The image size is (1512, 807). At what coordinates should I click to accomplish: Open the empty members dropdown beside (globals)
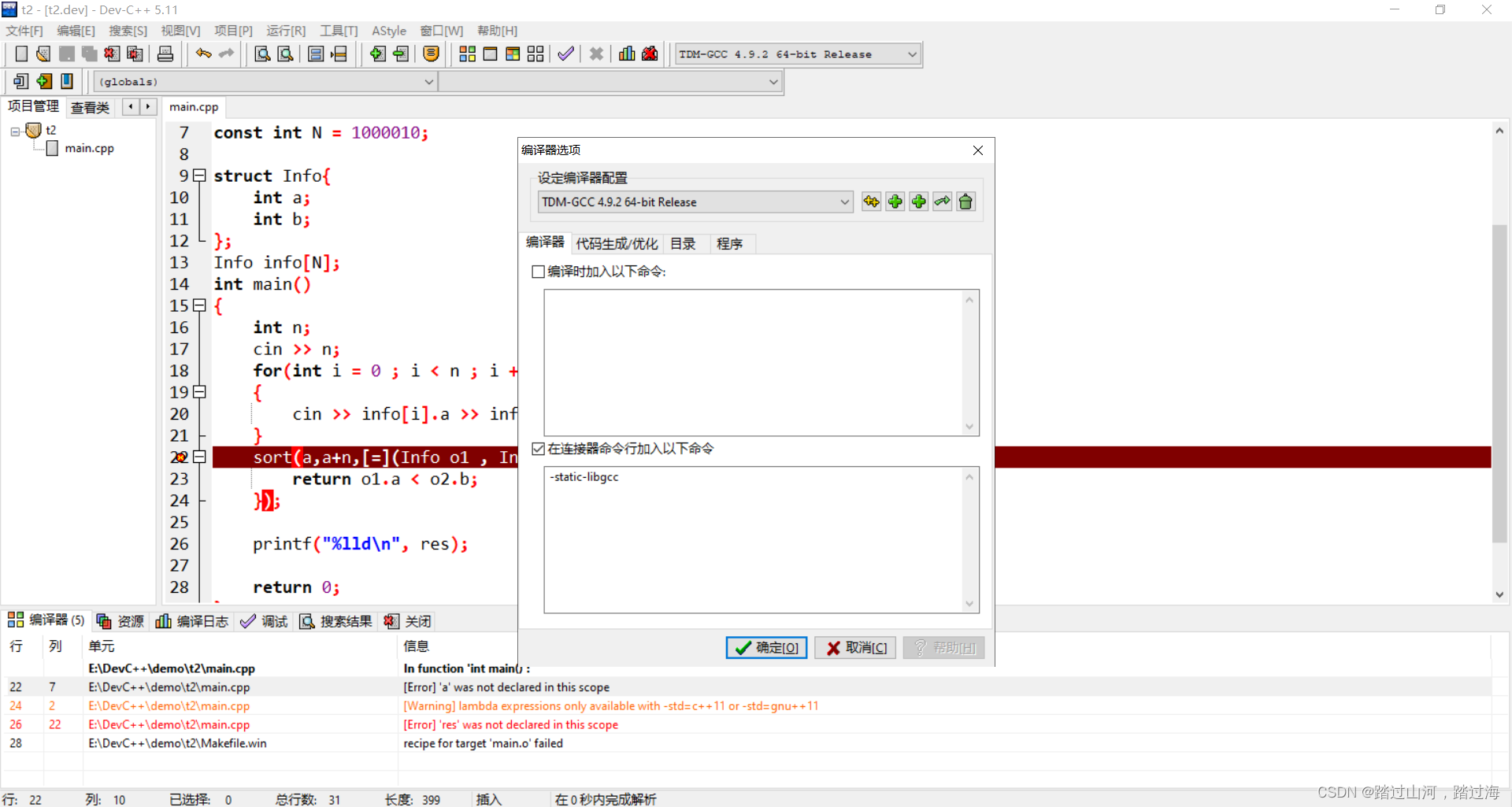(773, 81)
